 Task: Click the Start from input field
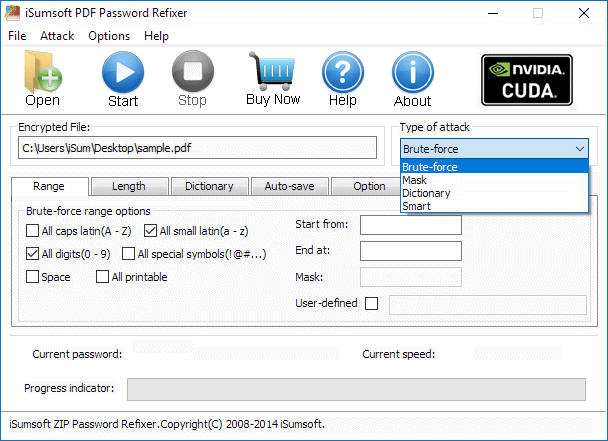[411, 225]
